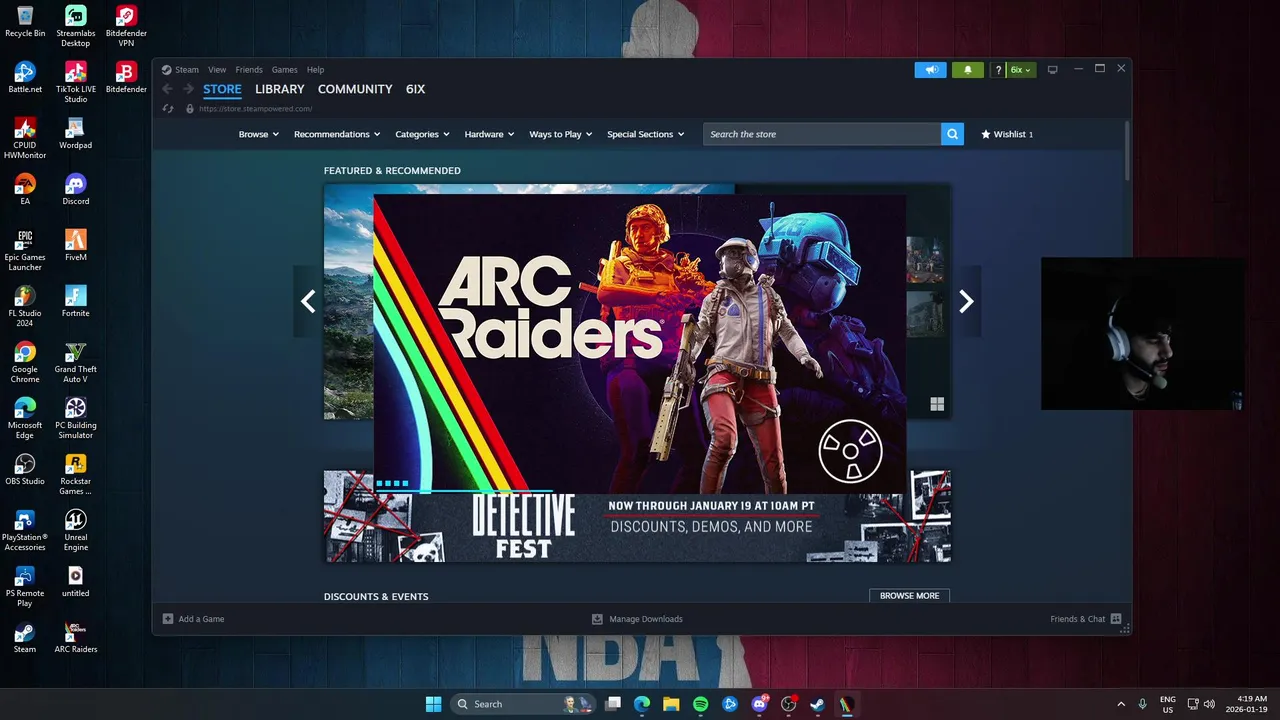Click the Steam forward navigation arrow
This screenshot has height=720, width=1280.
(x=187, y=89)
